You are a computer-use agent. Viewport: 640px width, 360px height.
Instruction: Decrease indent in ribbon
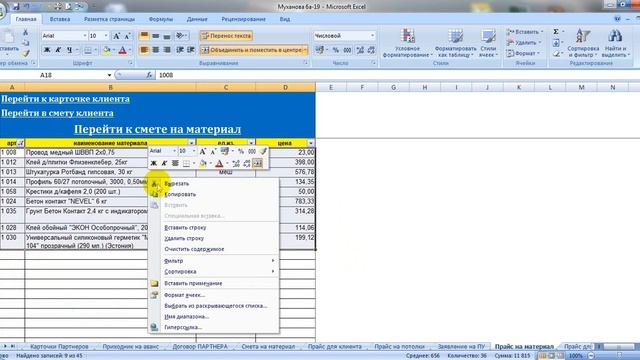[180, 50]
